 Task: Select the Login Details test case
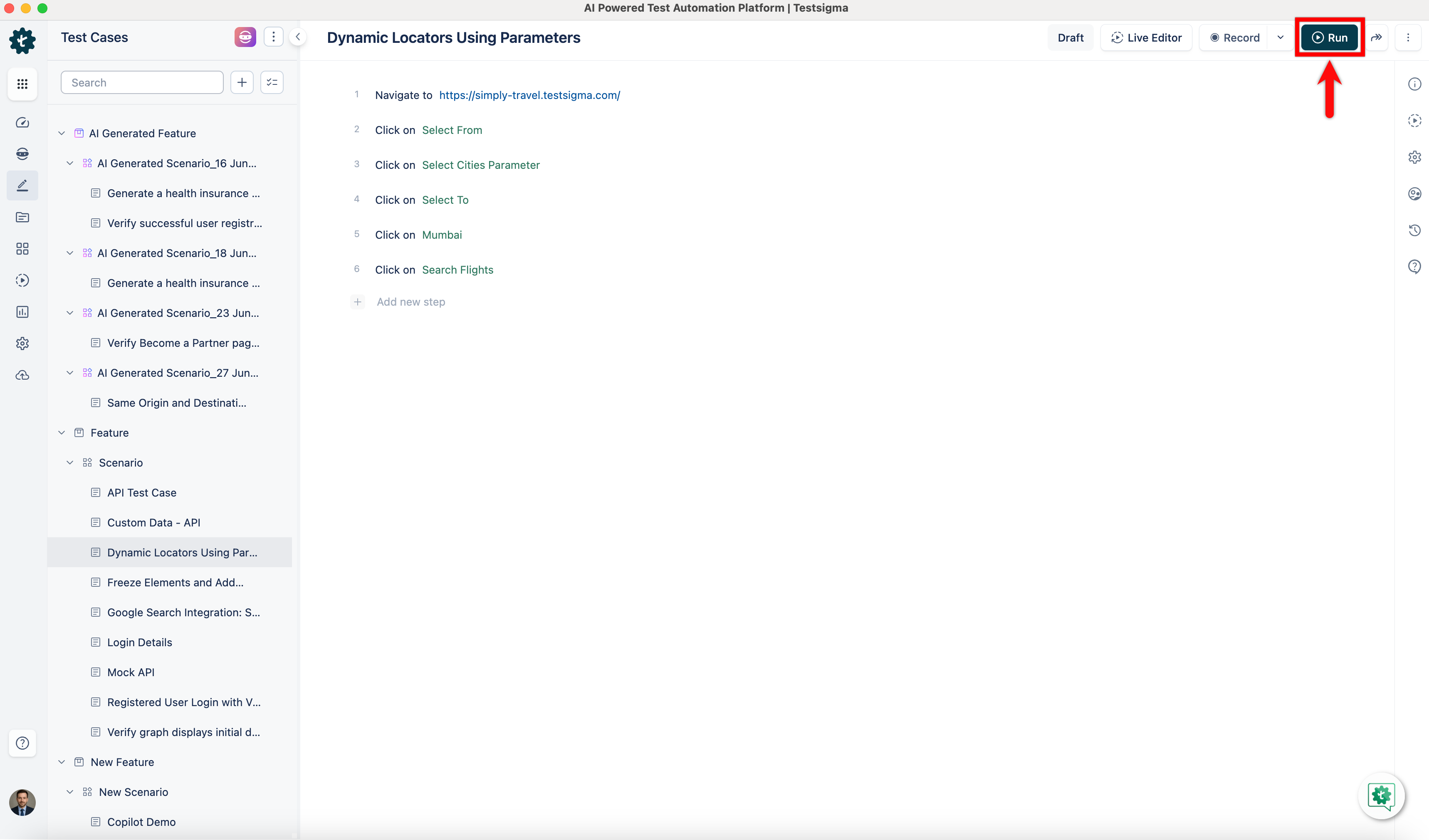(139, 642)
